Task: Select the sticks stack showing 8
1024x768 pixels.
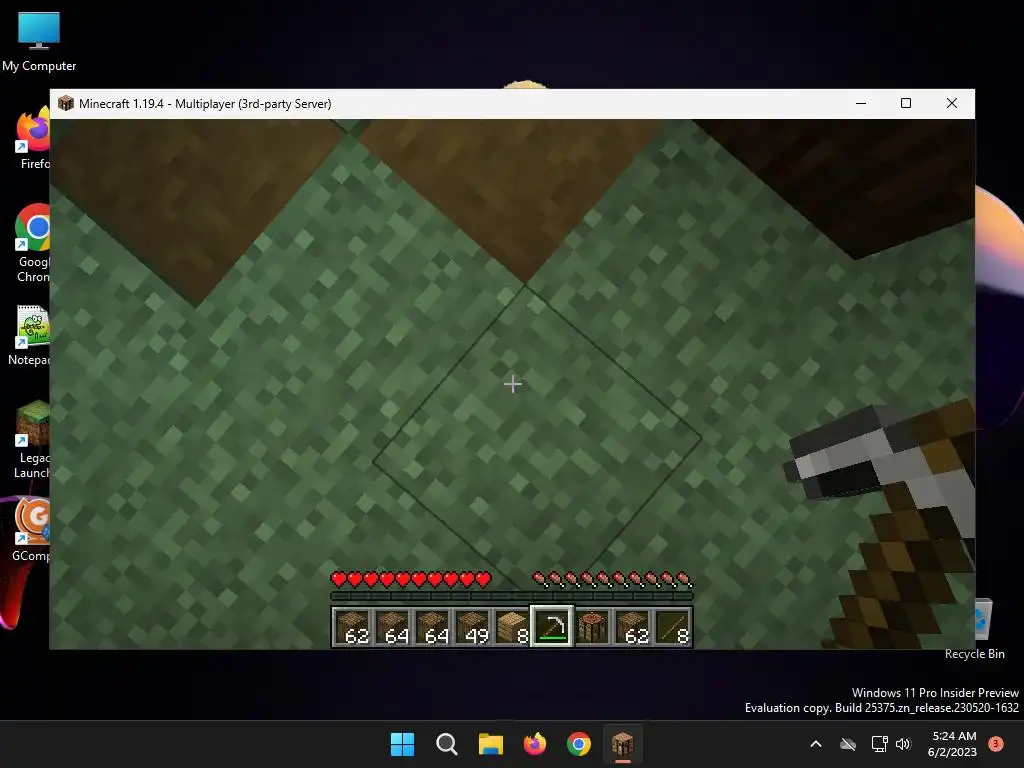Action: pyautogui.click(x=672, y=626)
